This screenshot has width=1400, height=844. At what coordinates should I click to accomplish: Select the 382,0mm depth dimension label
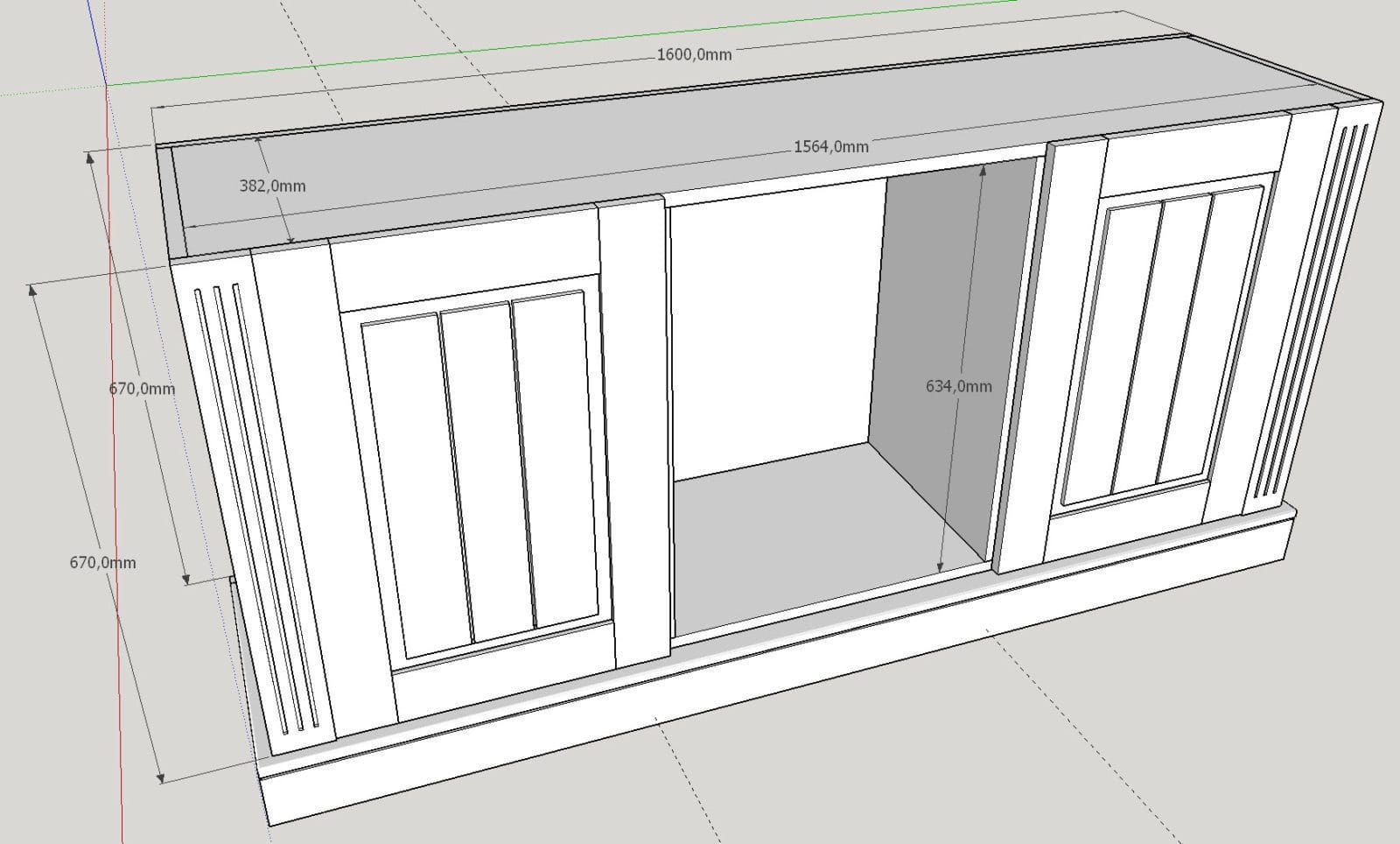point(272,186)
